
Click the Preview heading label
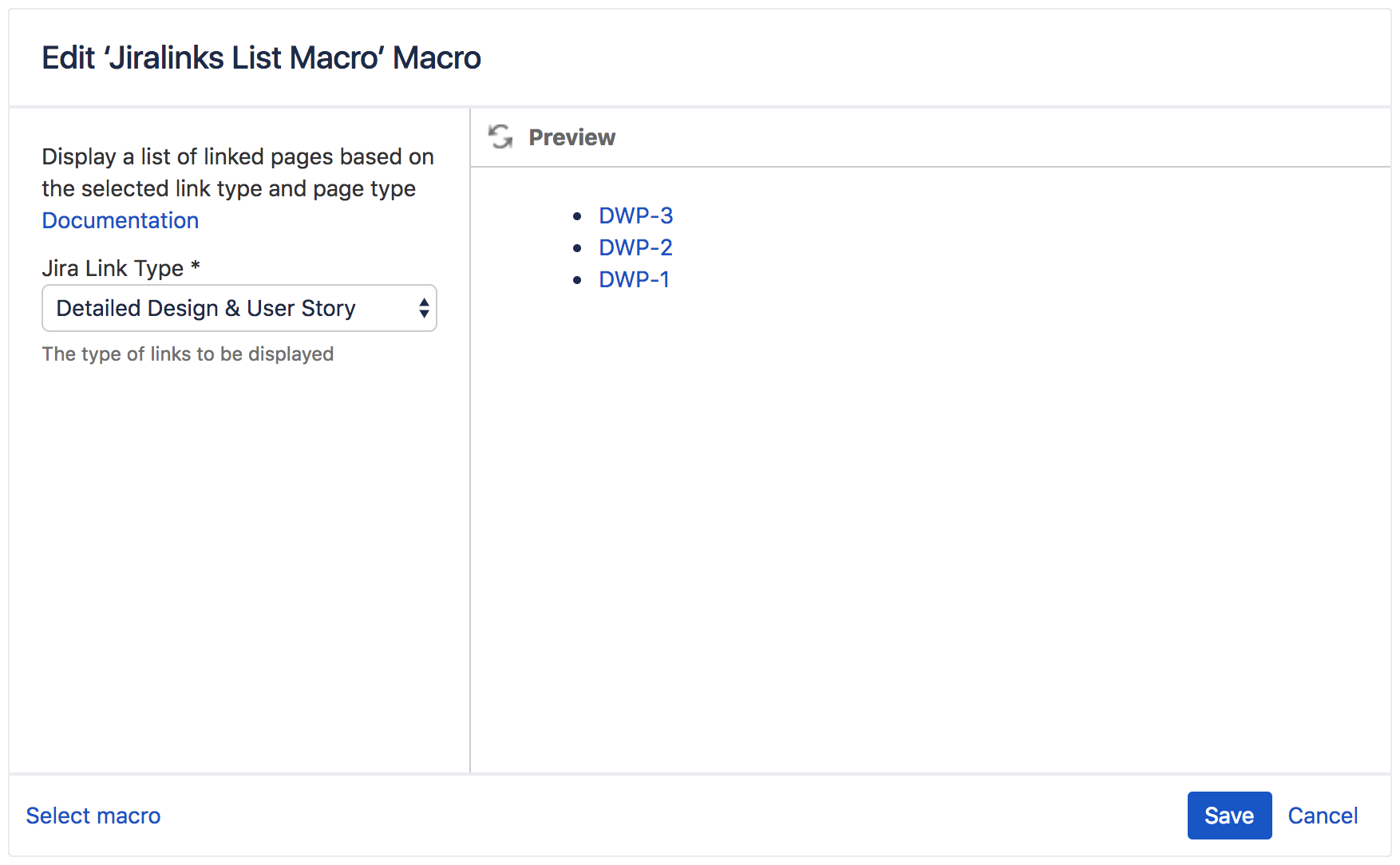click(571, 136)
